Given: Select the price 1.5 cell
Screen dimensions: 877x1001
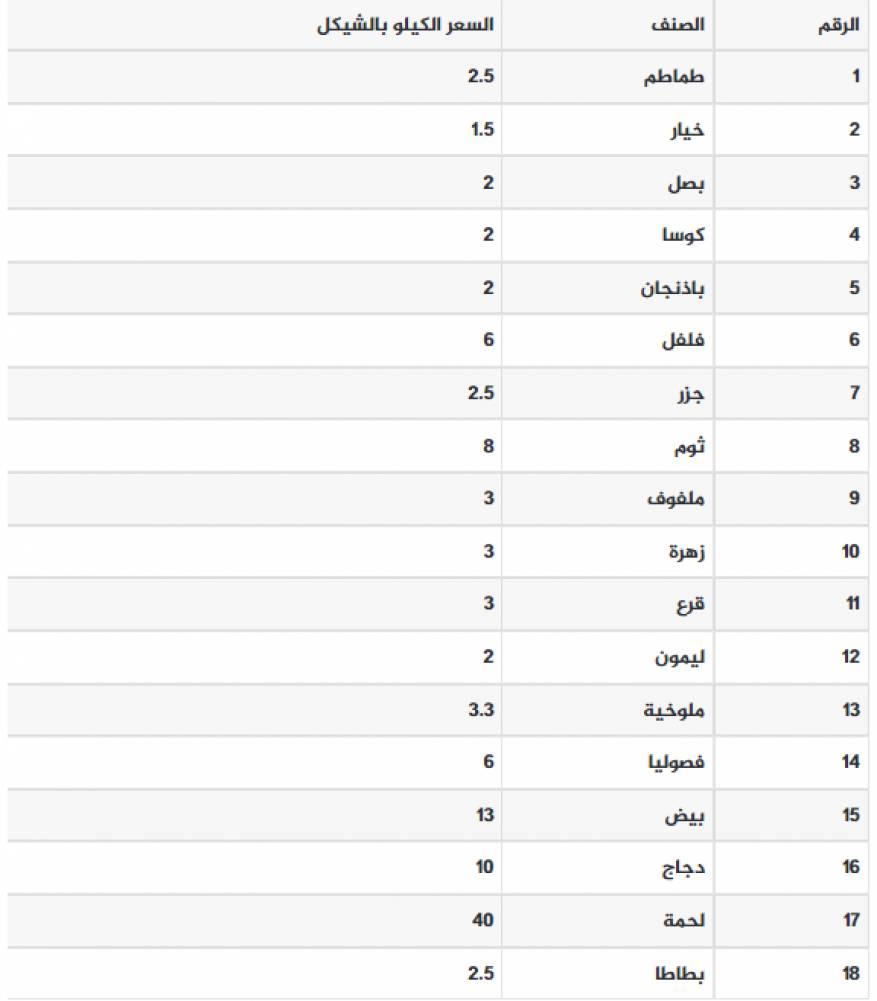Looking at the screenshot, I should tap(483, 130).
